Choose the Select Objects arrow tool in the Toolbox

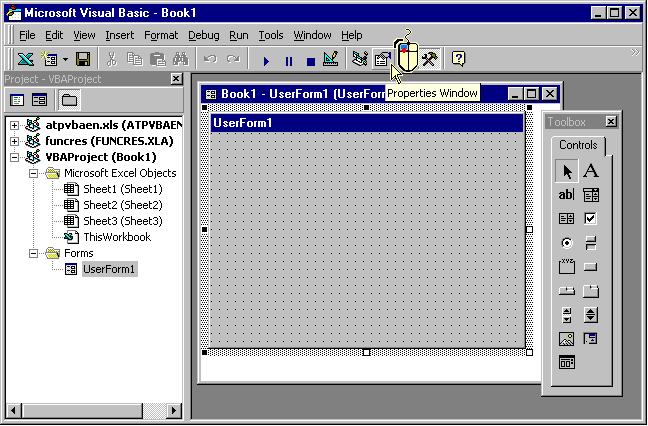[x=567, y=171]
